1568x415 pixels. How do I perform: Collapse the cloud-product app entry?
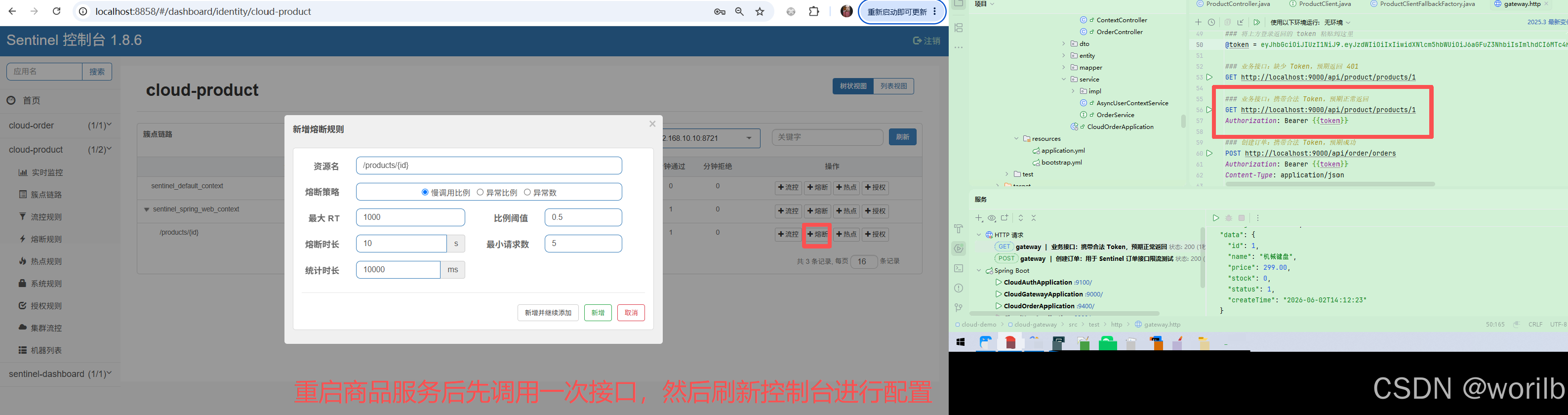click(60, 150)
